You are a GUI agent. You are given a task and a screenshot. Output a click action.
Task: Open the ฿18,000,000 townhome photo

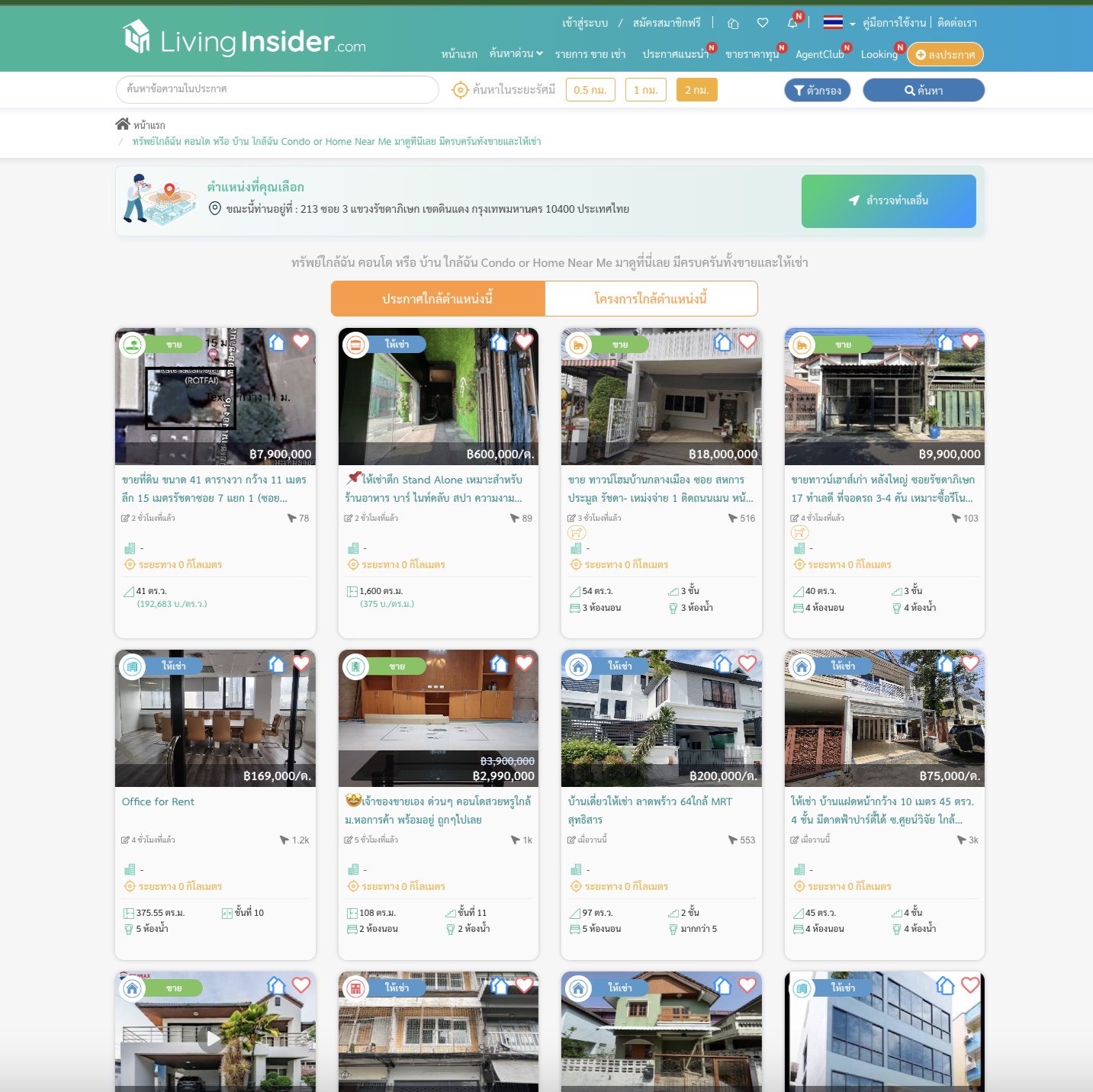661,397
